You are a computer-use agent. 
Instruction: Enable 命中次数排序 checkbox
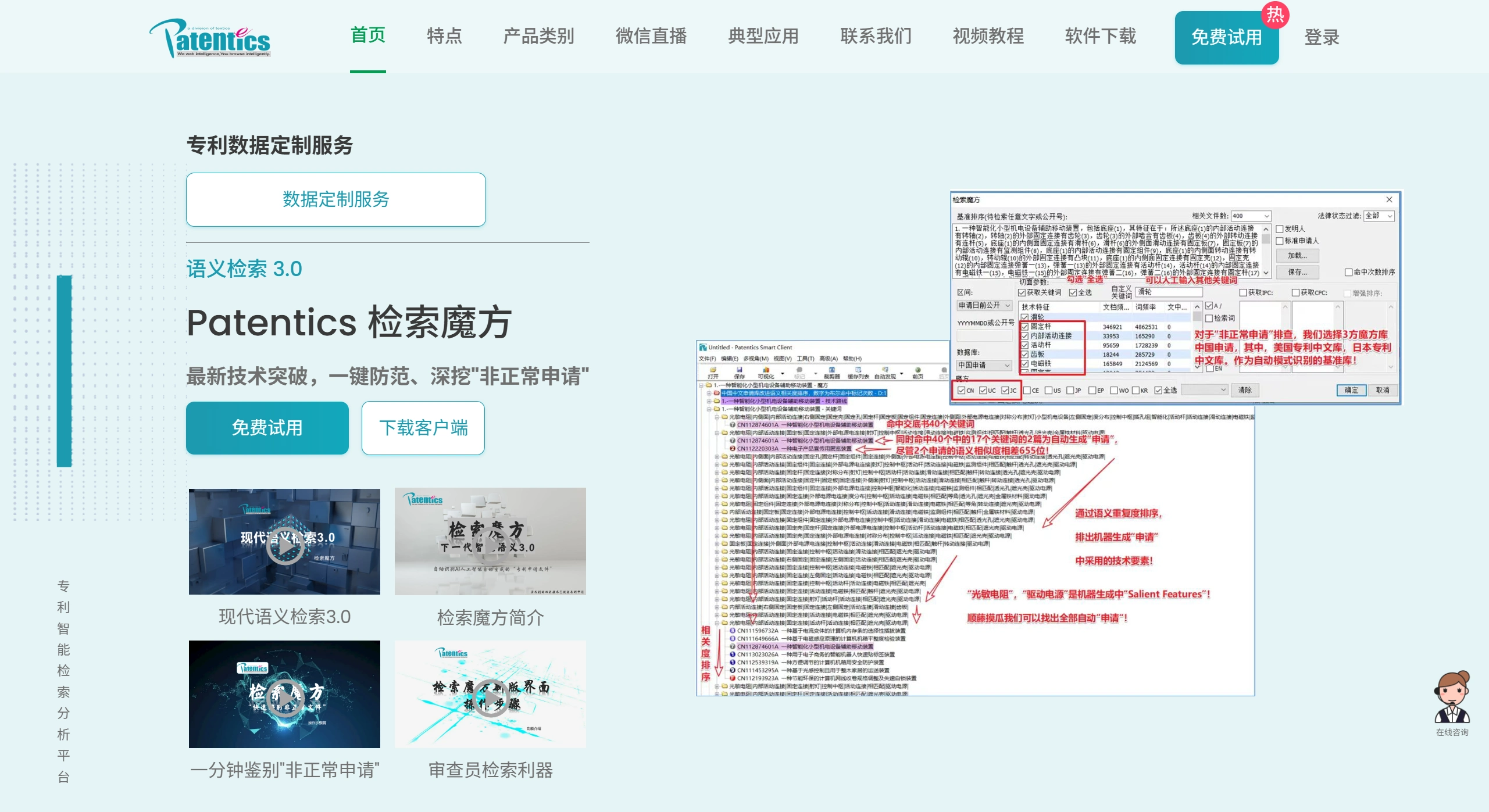tap(1348, 272)
